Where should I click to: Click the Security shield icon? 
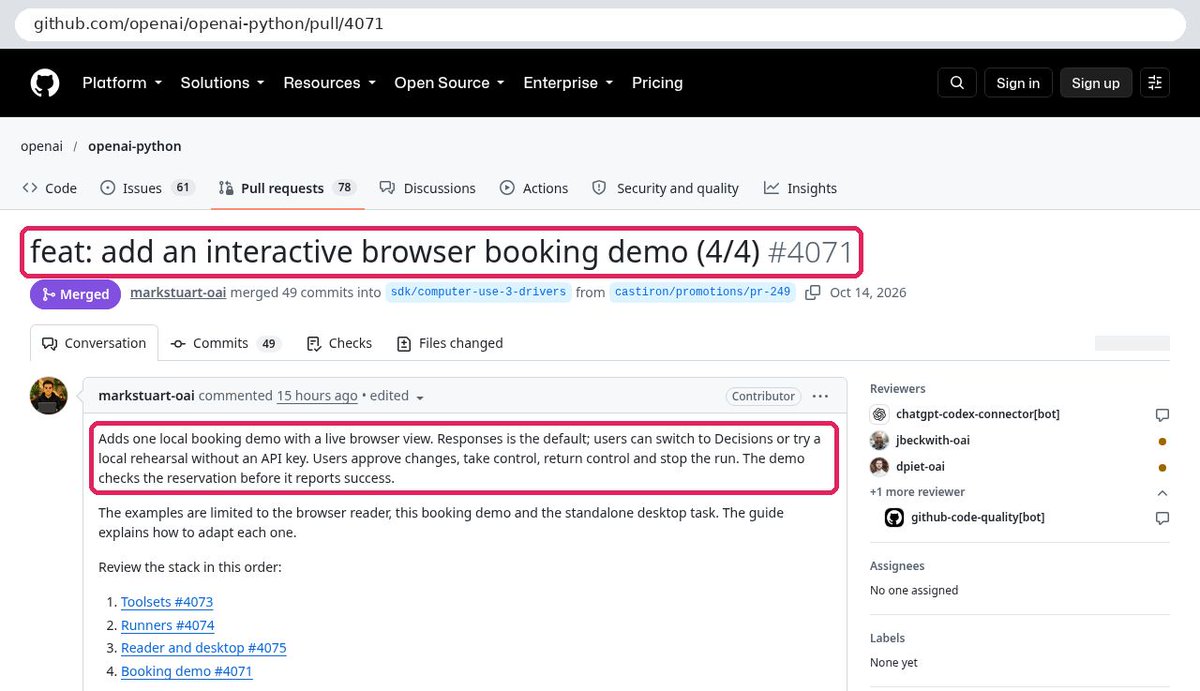(x=599, y=188)
